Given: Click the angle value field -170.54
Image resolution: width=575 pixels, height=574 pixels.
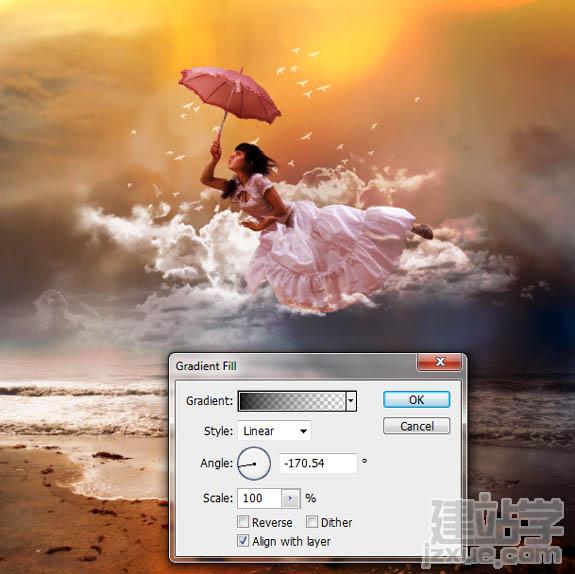Looking at the screenshot, I should click(318, 463).
